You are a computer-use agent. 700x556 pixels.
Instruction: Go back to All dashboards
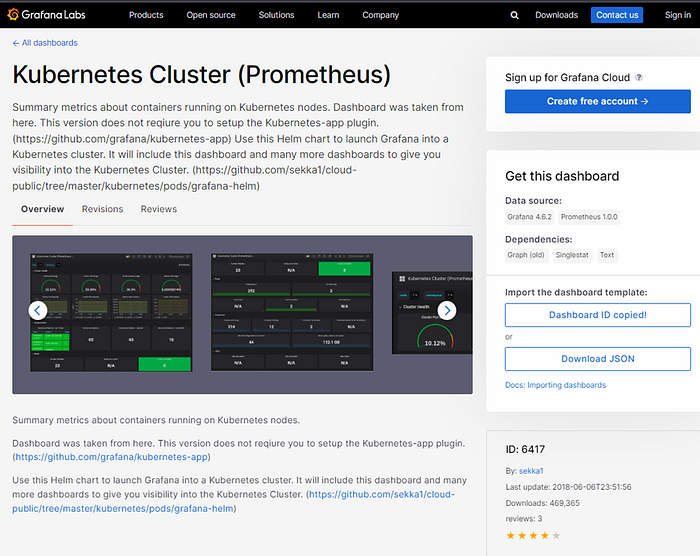(45, 43)
